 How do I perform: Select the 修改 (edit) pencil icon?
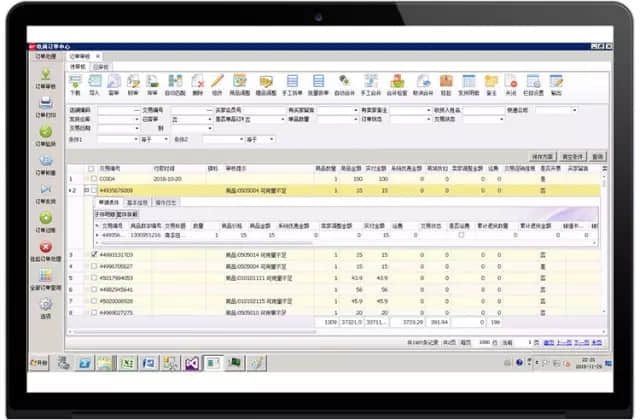(x=217, y=84)
